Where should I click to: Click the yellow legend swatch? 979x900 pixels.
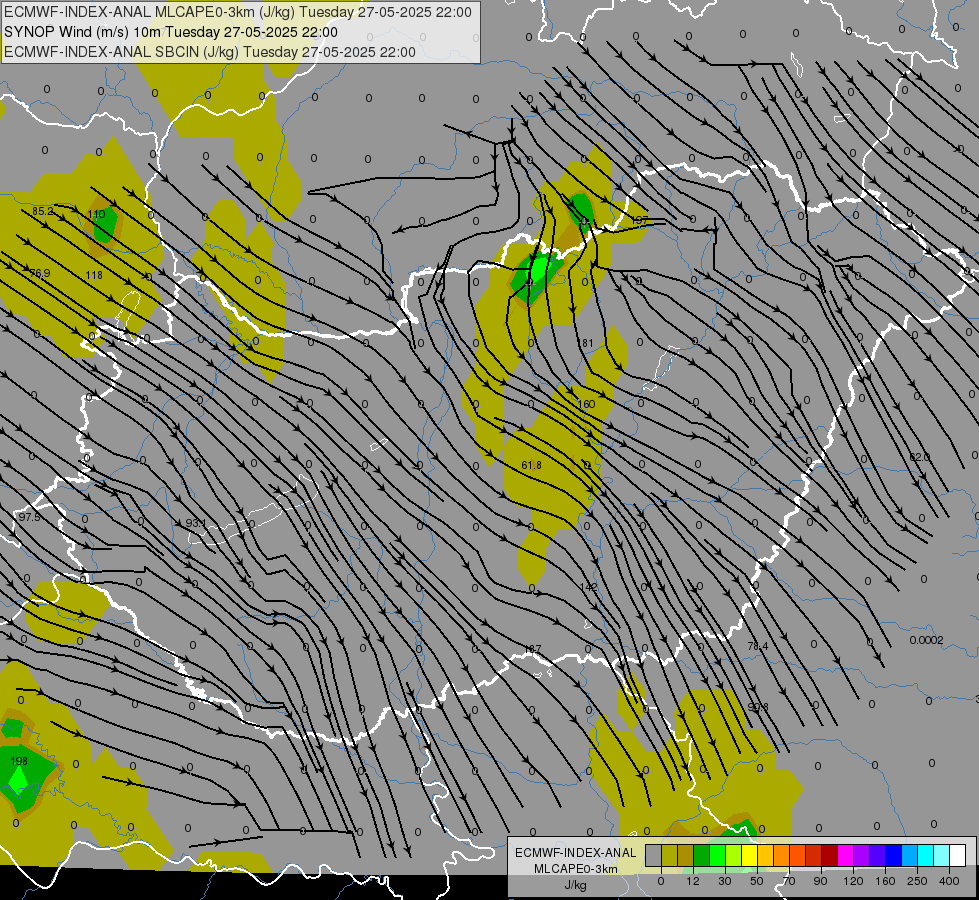tap(750, 855)
